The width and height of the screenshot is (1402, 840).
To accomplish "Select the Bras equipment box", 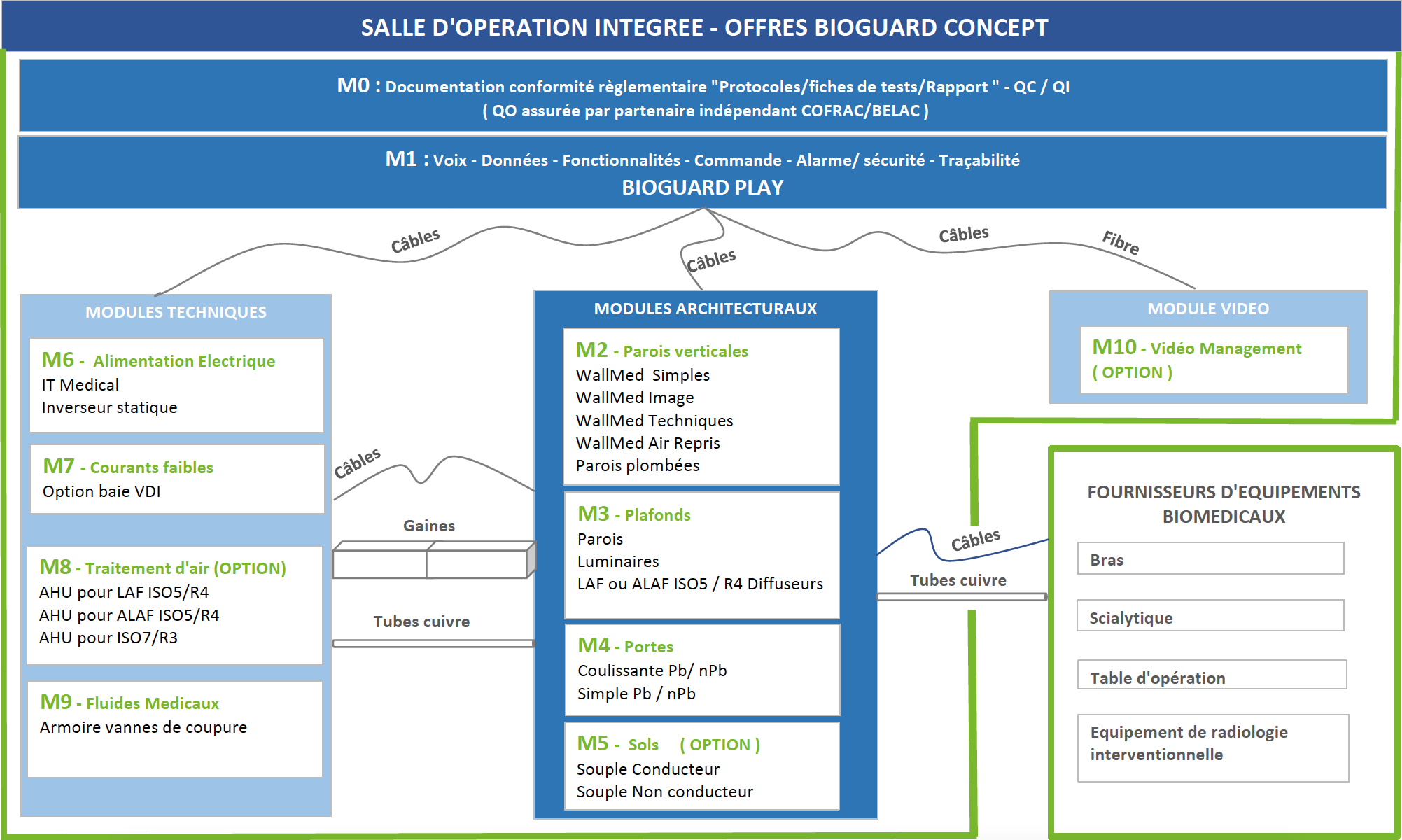I will pyautogui.click(x=1210, y=559).
